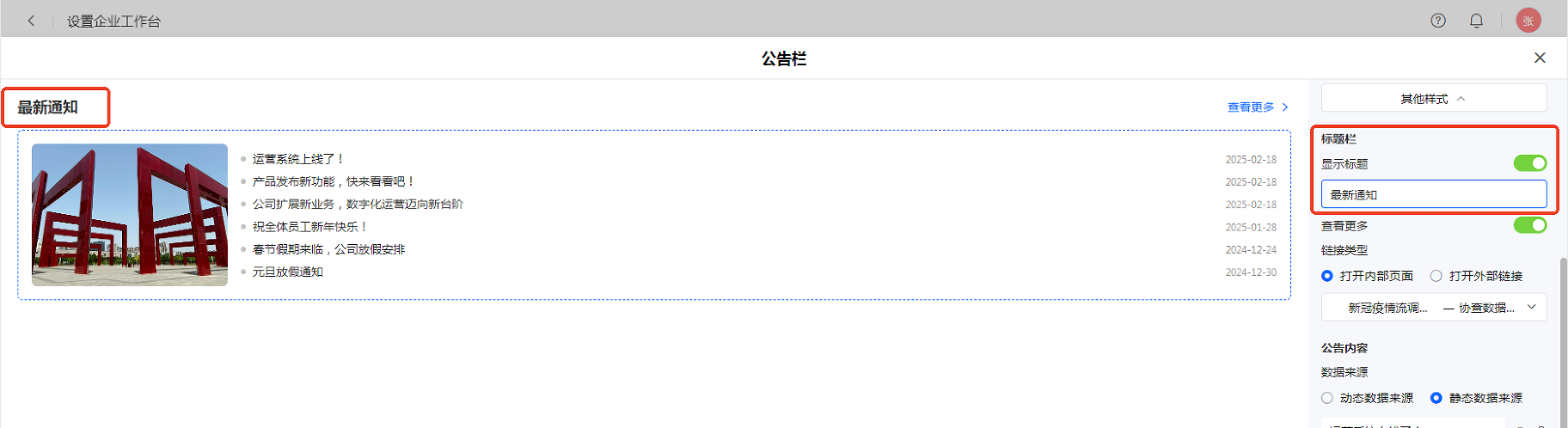Click the red sculpture announcement image
Screen dimensions: 1568x428
(130, 214)
